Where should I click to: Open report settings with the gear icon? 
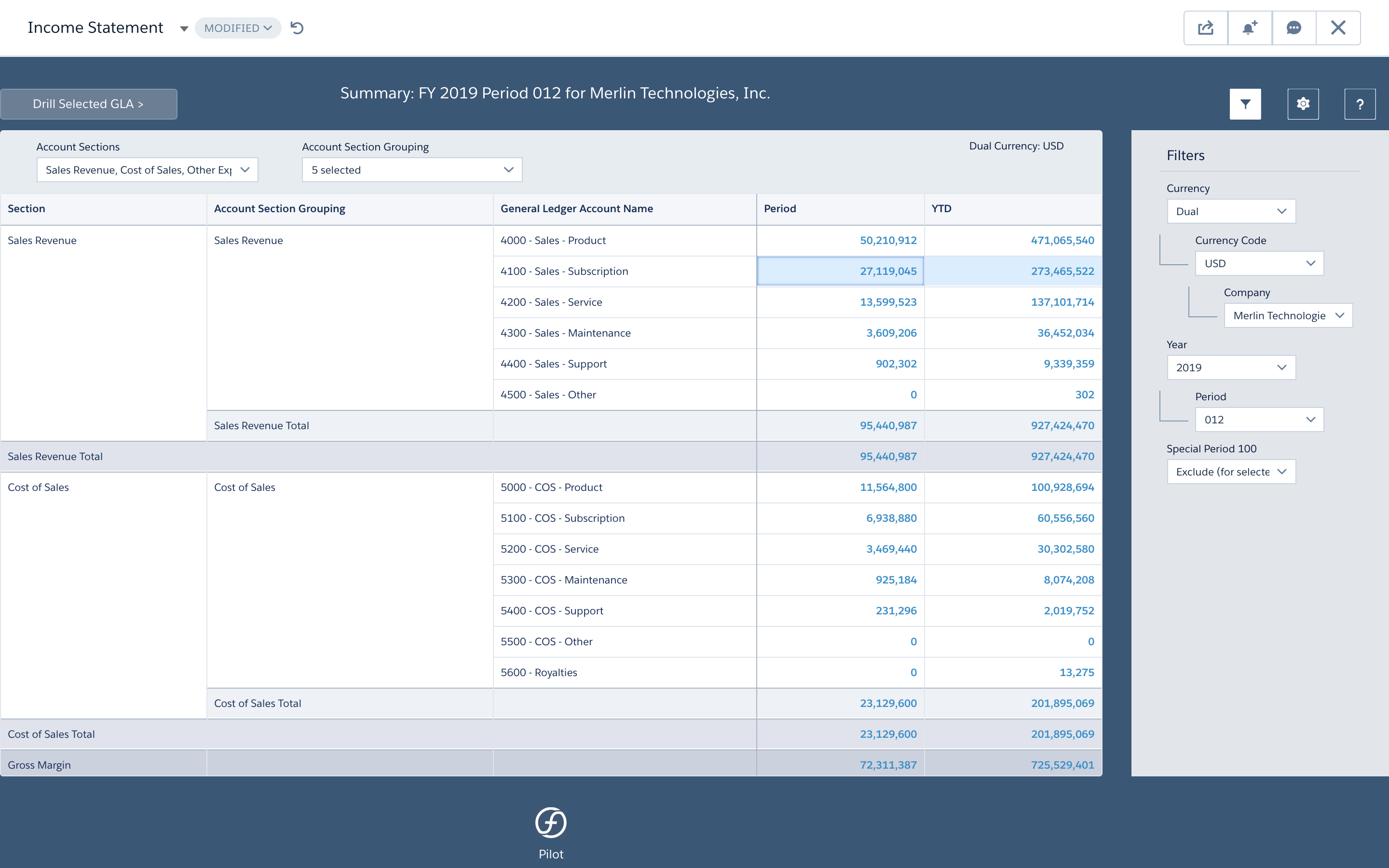1303,104
